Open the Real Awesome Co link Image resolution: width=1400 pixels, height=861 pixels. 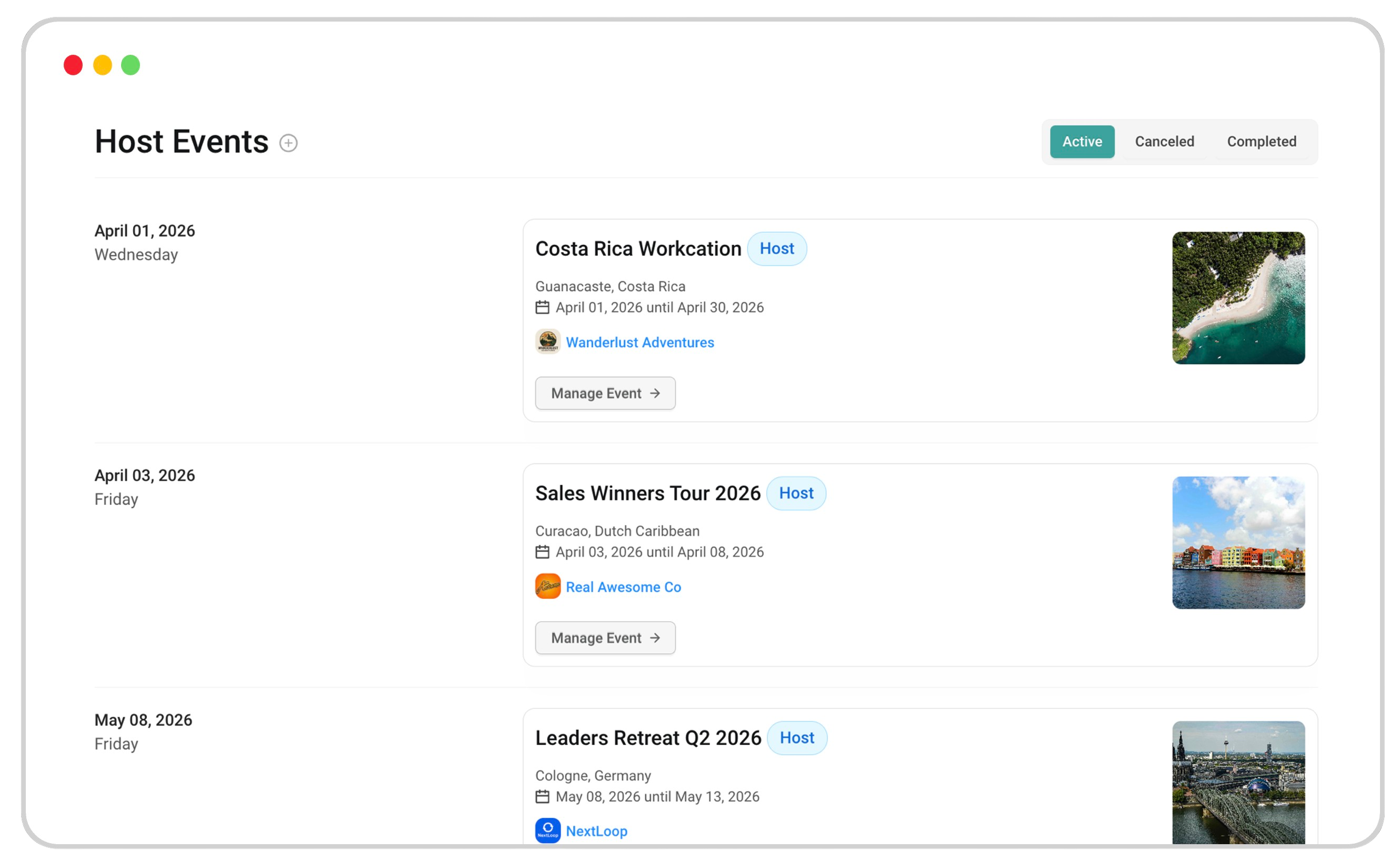tap(623, 587)
